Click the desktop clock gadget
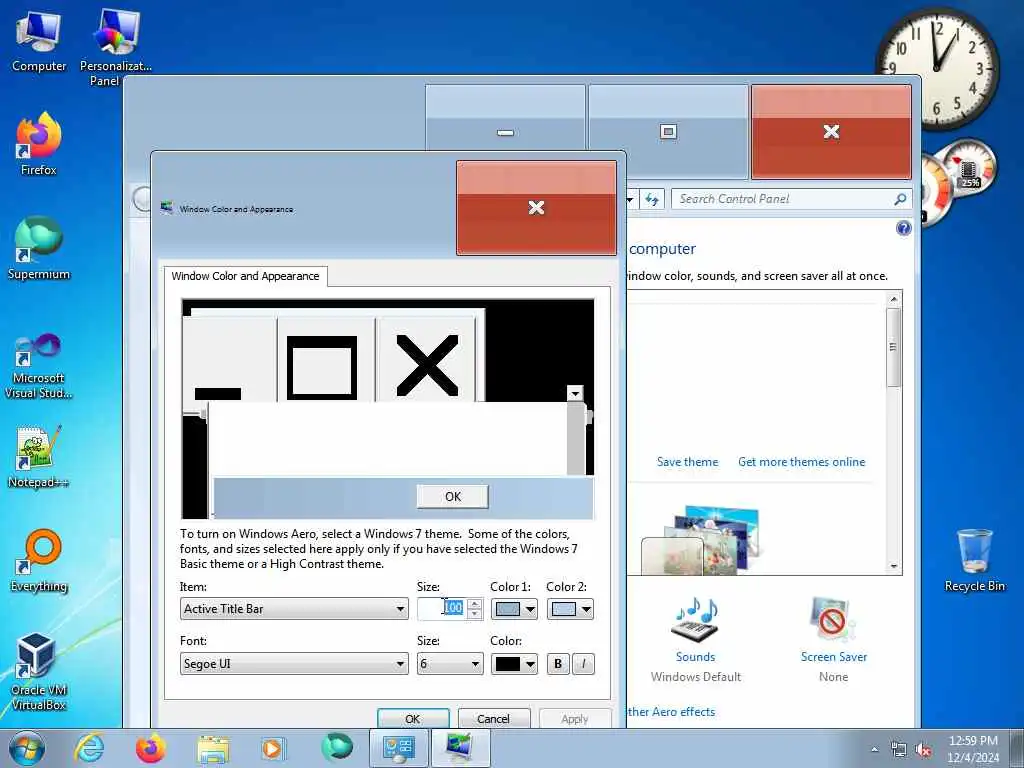Screen dimensions: 1024x768 (938, 67)
